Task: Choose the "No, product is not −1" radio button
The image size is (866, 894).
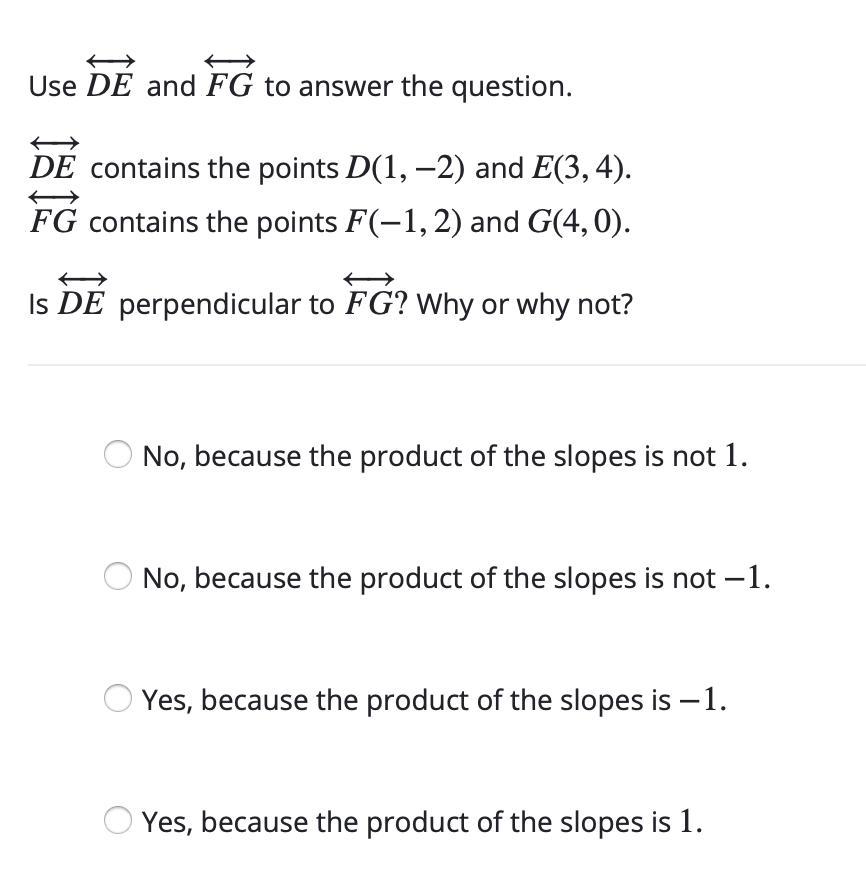Action: pos(118,576)
